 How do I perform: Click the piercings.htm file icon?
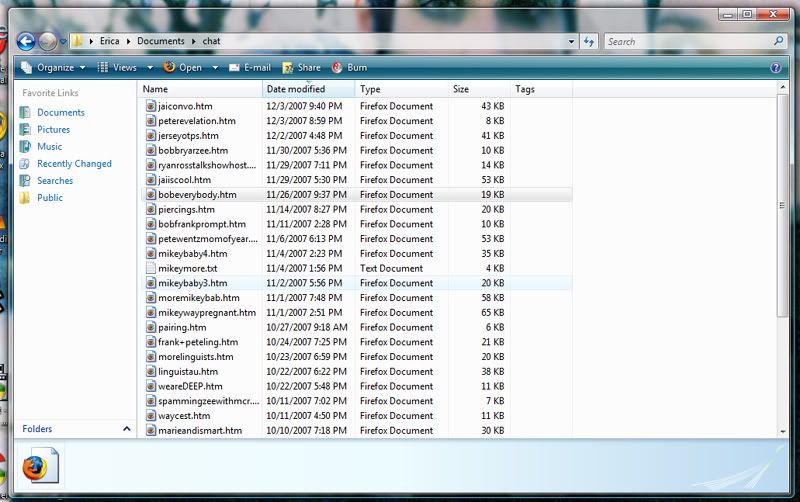pyautogui.click(x=151, y=209)
